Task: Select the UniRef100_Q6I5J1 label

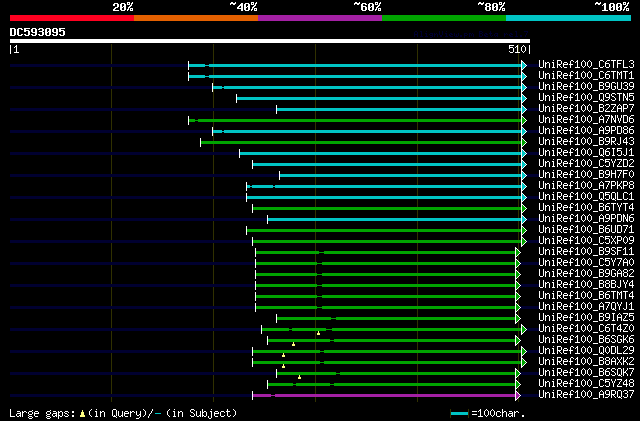Action: (586, 153)
